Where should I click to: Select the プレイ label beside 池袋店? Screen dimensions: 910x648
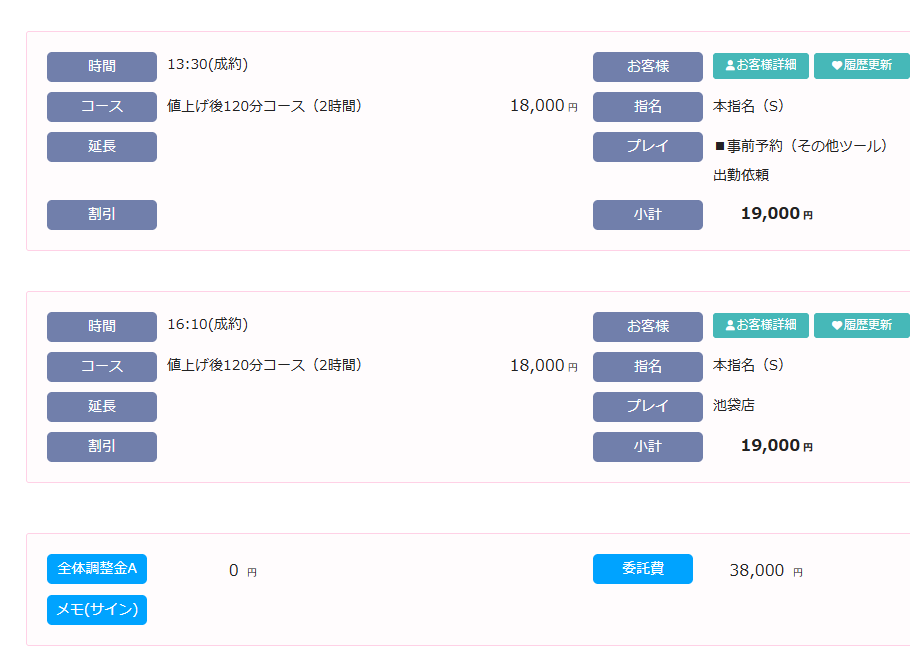pyautogui.click(x=647, y=407)
